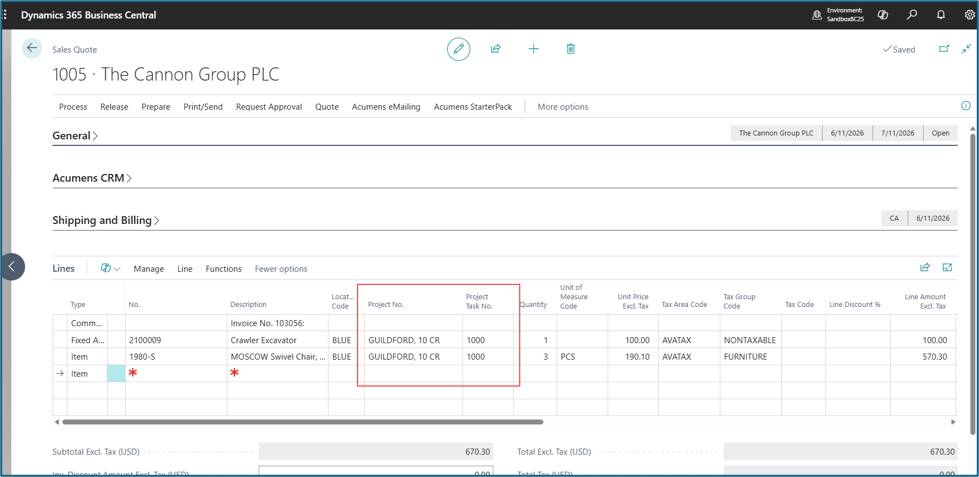979x477 pixels.
Task: Open the Print/Send menu
Action: coord(203,107)
